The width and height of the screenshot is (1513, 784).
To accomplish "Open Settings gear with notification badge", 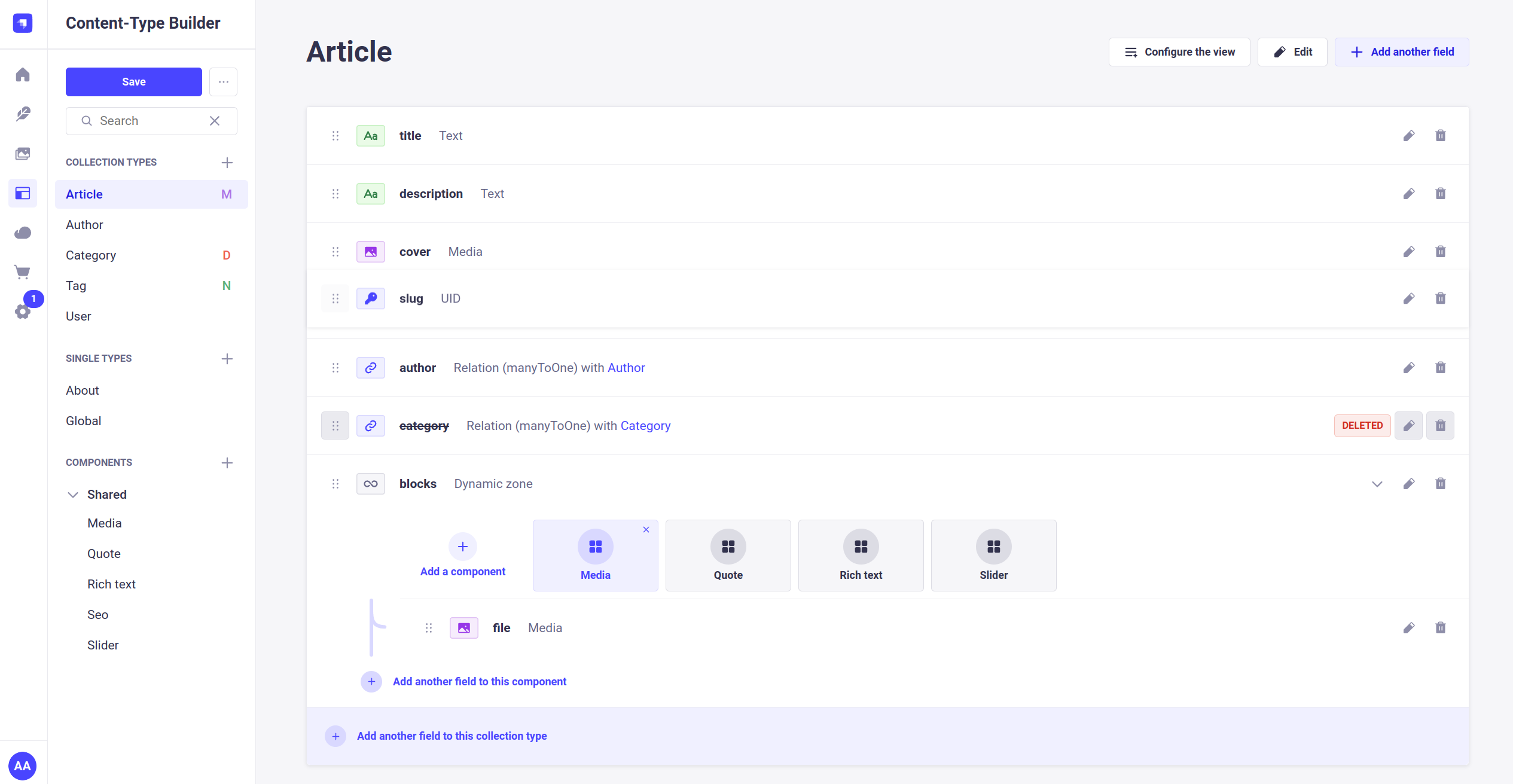I will click(23, 311).
